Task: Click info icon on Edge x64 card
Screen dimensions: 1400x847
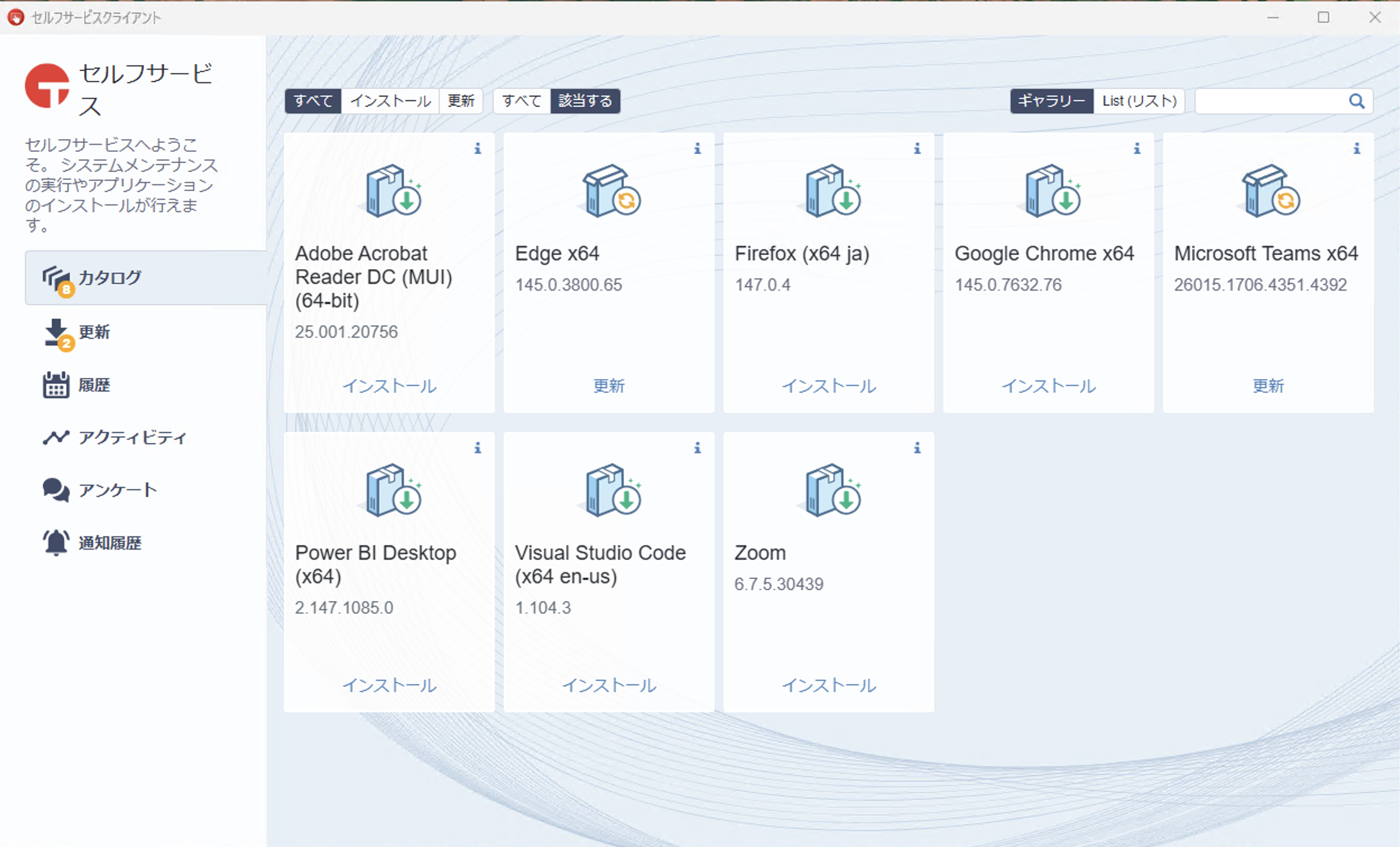Action: click(x=697, y=148)
